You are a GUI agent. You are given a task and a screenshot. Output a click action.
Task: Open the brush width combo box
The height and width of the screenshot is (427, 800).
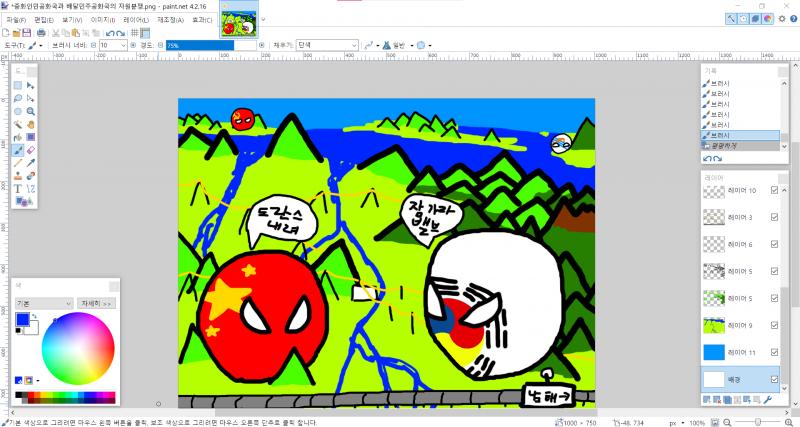pyautogui.click(x=113, y=45)
